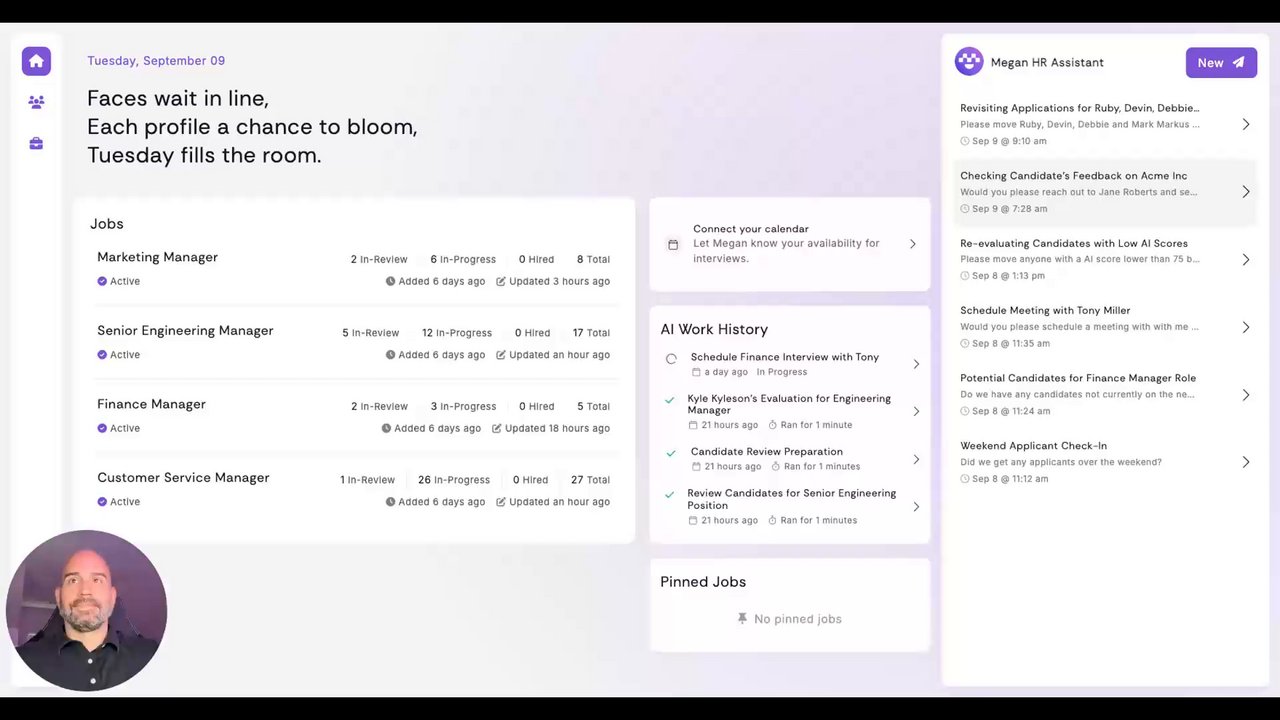Click 12 In-Progress count for Senior Engineering Manager
This screenshot has height=720, width=1280.
pyautogui.click(x=457, y=333)
